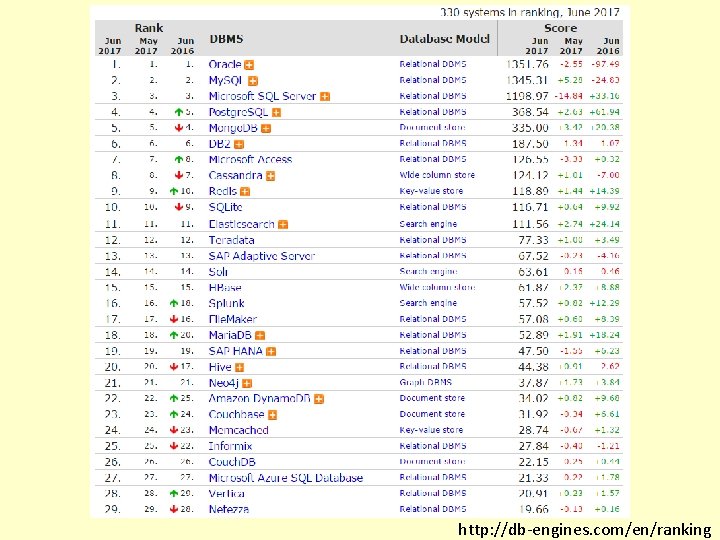Open the Microsoft SQL Server link
720x540 pixels.
[262, 96]
